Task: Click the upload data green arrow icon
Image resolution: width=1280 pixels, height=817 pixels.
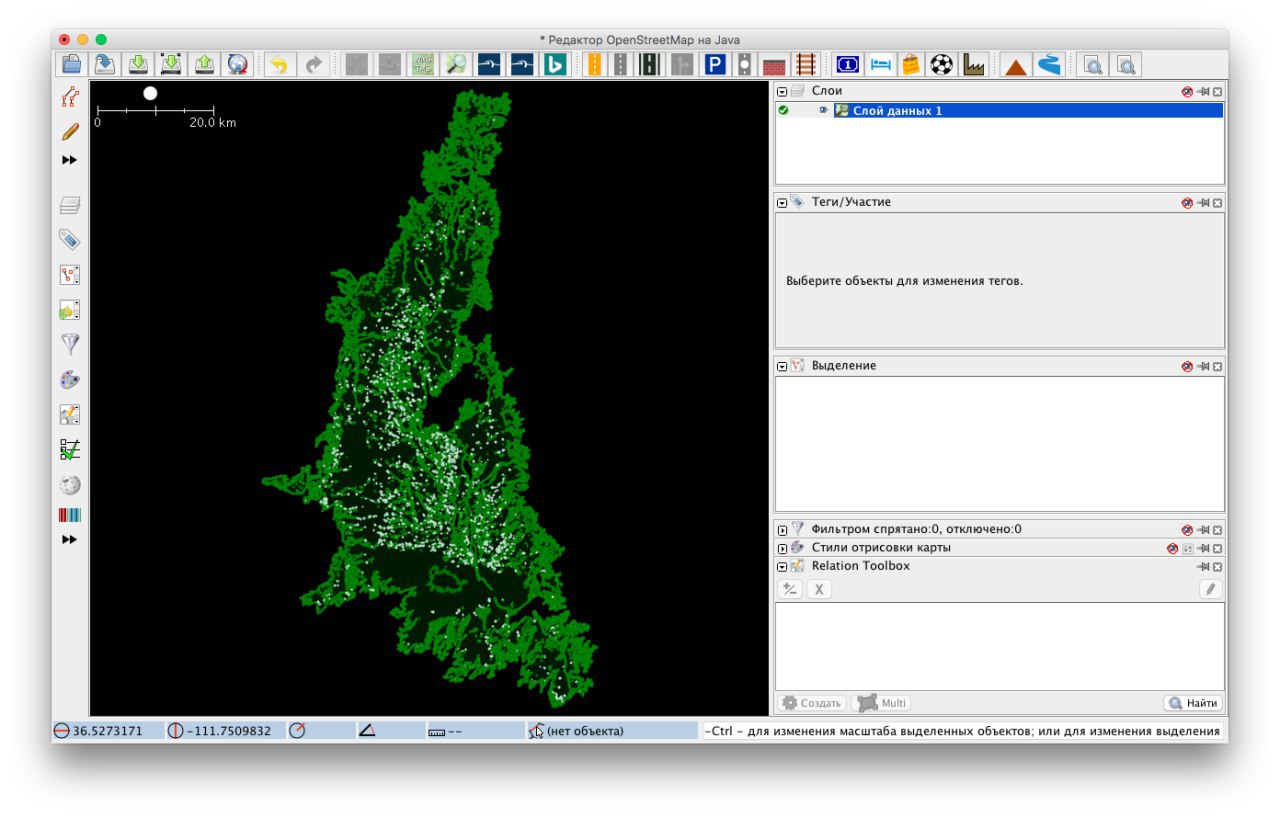Action: point(204,64)
